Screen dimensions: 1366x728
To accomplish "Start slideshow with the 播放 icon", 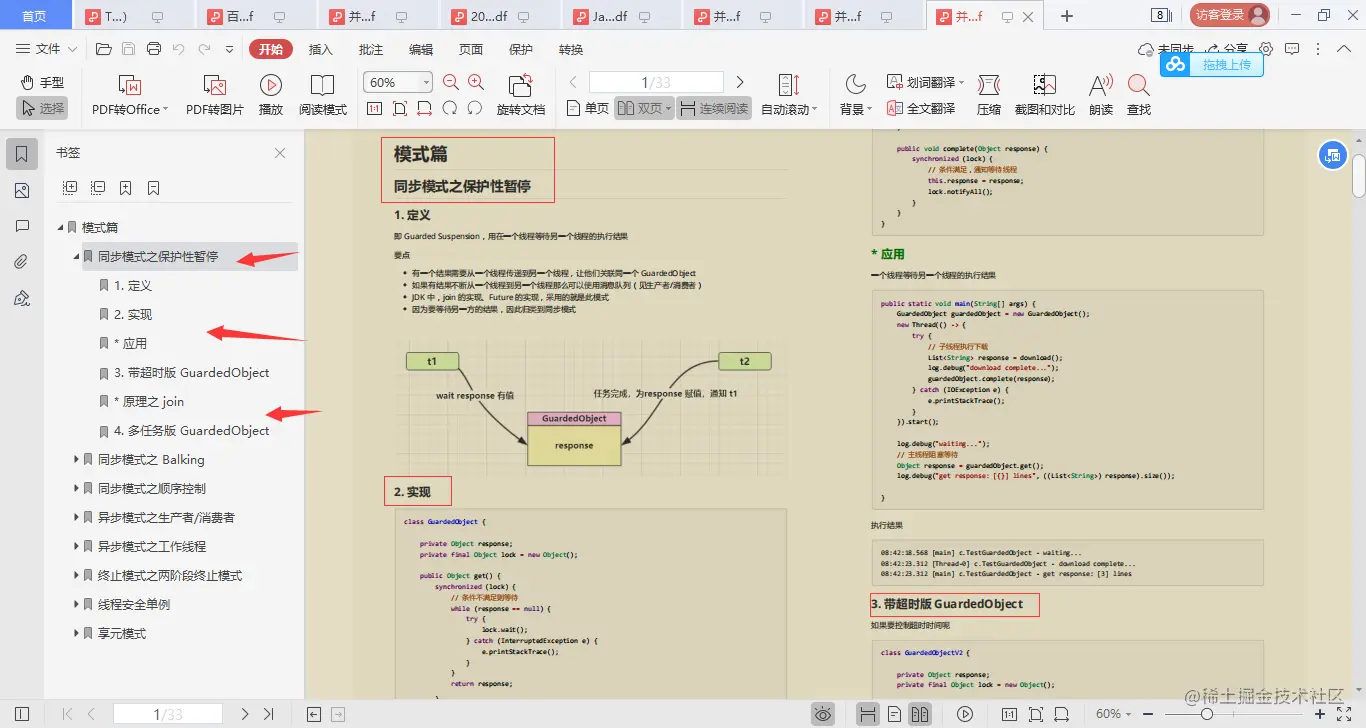I will point(270,93).
